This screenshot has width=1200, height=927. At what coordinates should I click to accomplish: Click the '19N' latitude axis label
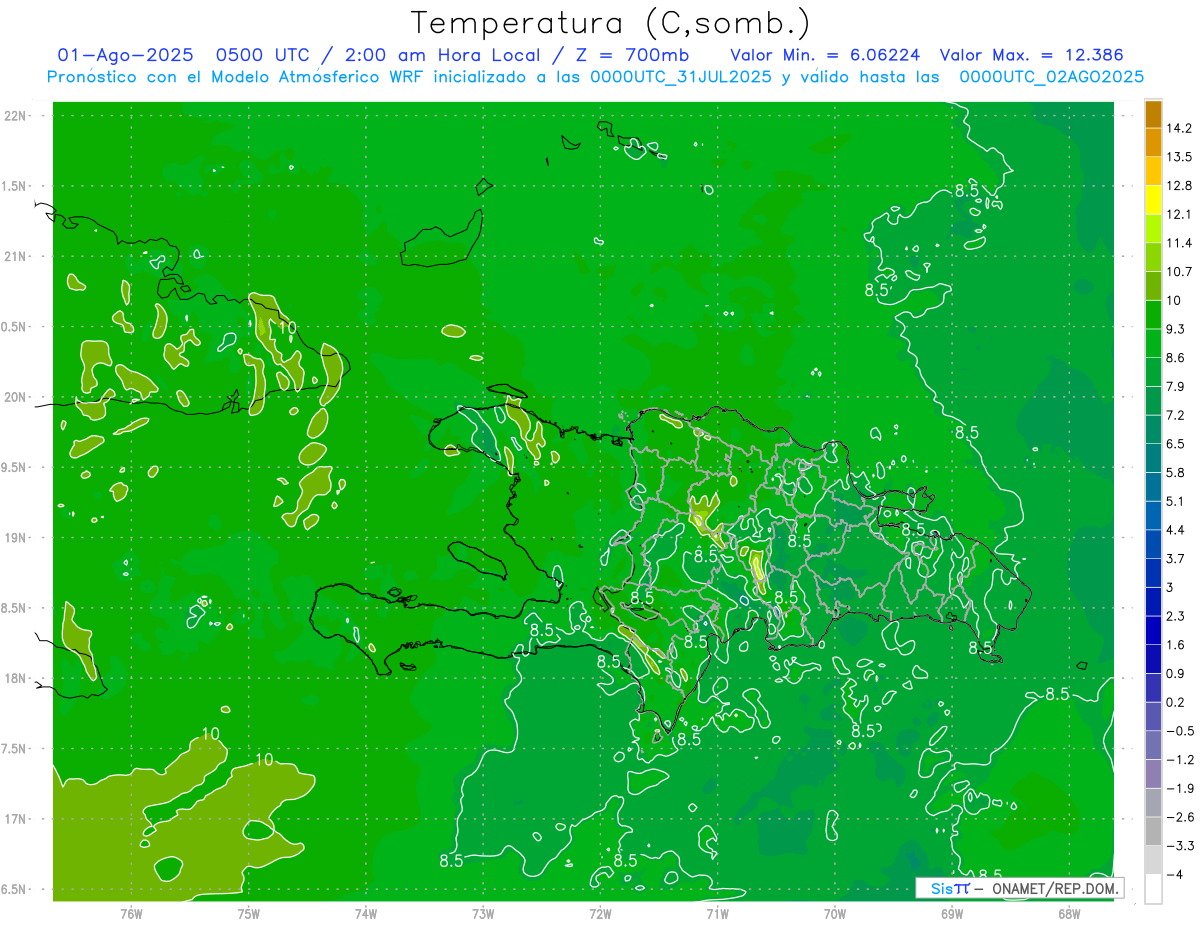click(15, 538)
